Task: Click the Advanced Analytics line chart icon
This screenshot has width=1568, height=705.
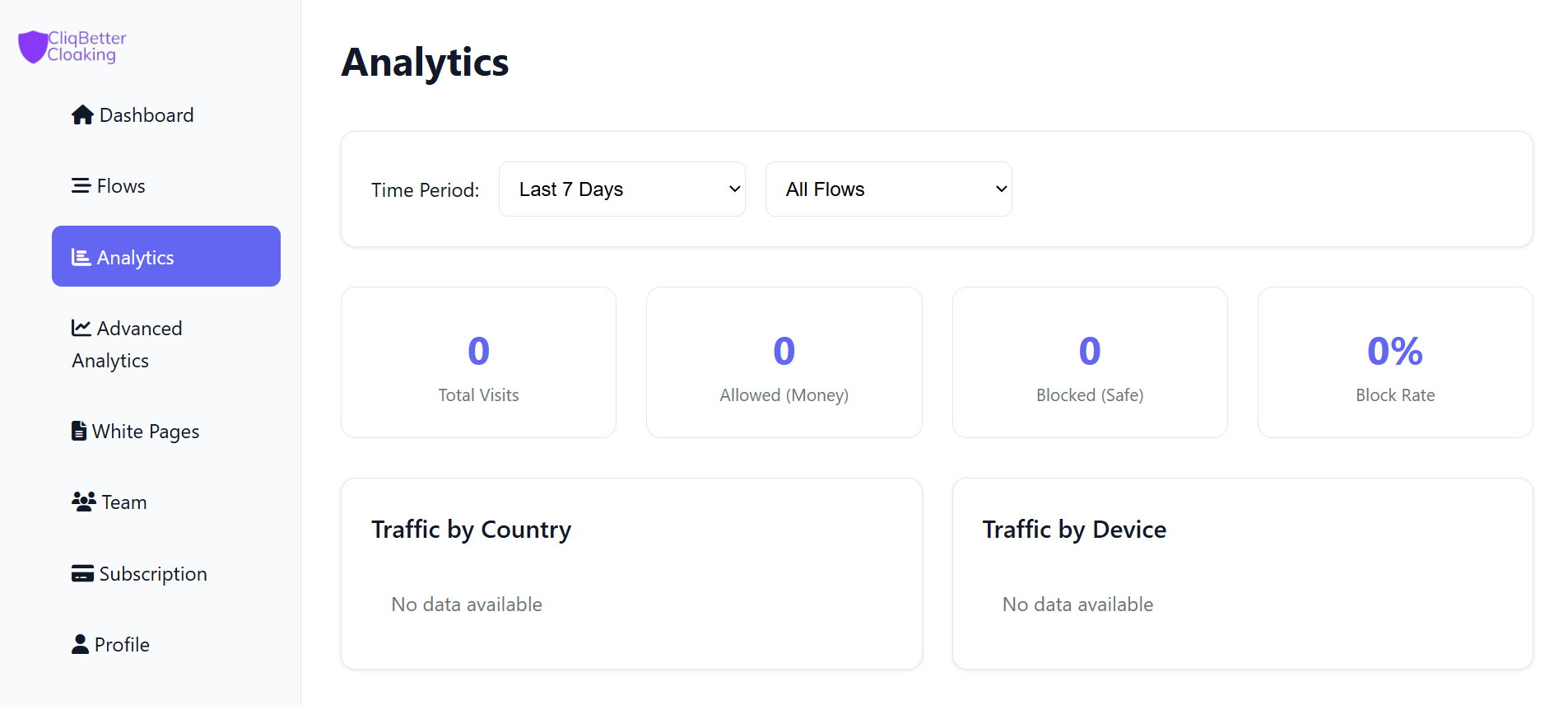Action: click(81, 328)
